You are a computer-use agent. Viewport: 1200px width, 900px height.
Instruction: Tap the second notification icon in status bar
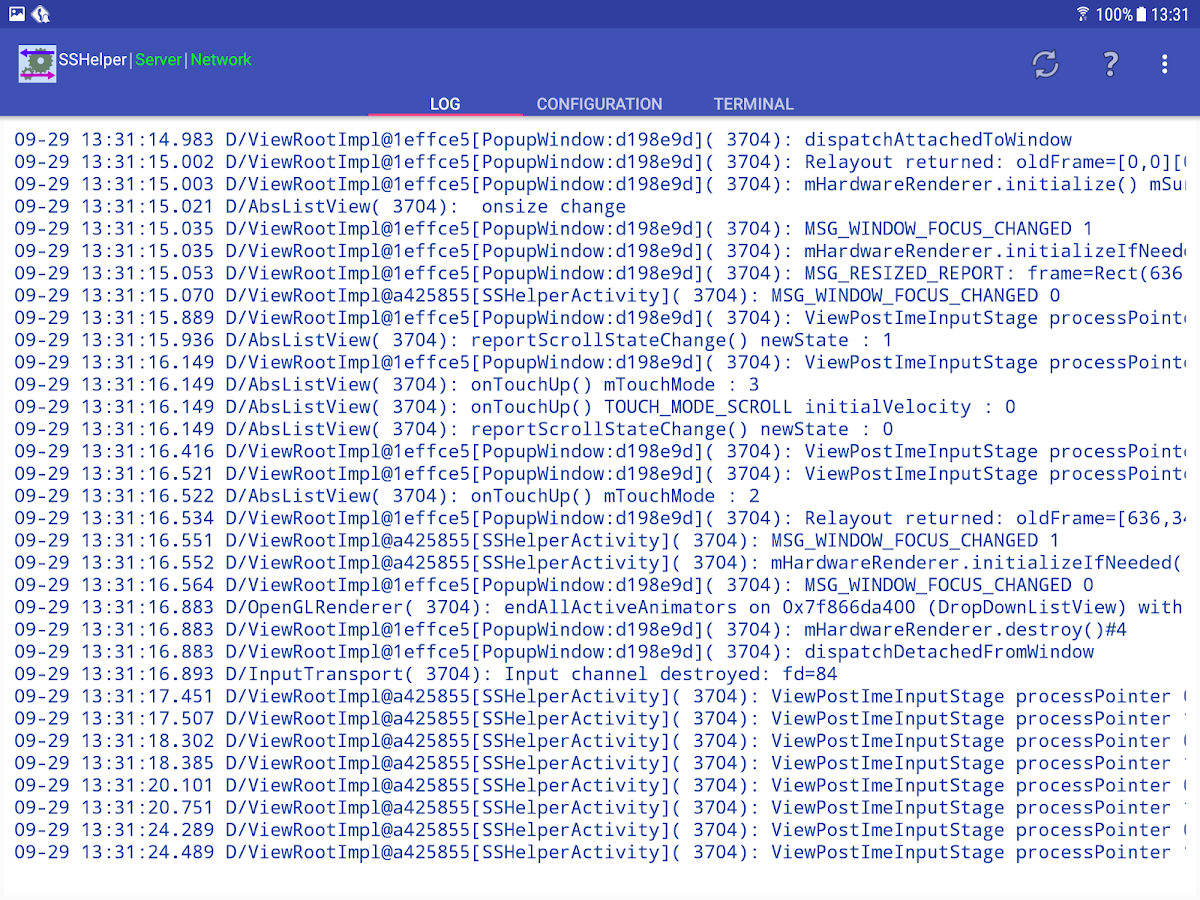coord(41,14)
